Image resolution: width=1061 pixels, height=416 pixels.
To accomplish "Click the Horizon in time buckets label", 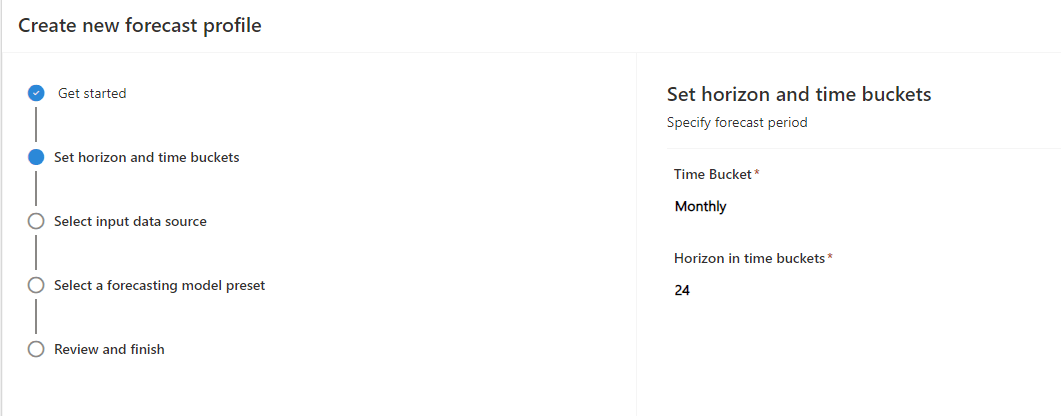I will point(749,258).
